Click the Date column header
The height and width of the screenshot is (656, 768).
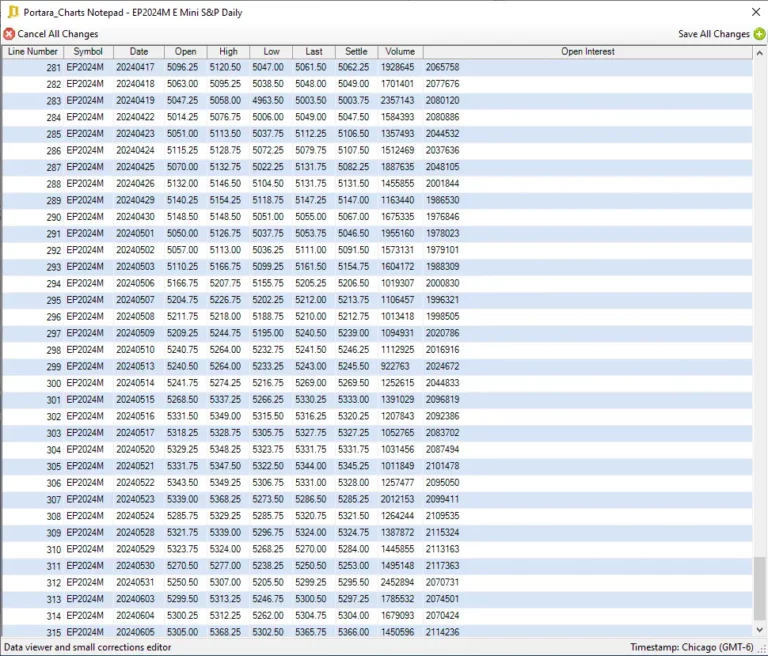click(x=139, y=51)
